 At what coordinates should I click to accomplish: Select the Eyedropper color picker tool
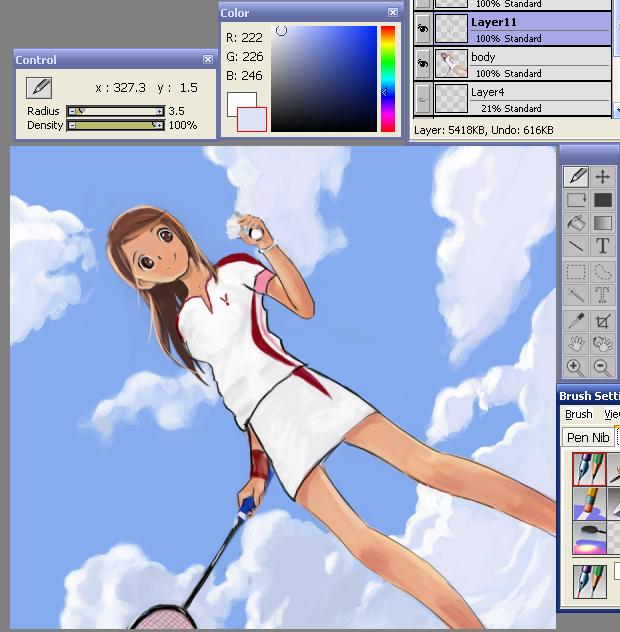point(576,321)
